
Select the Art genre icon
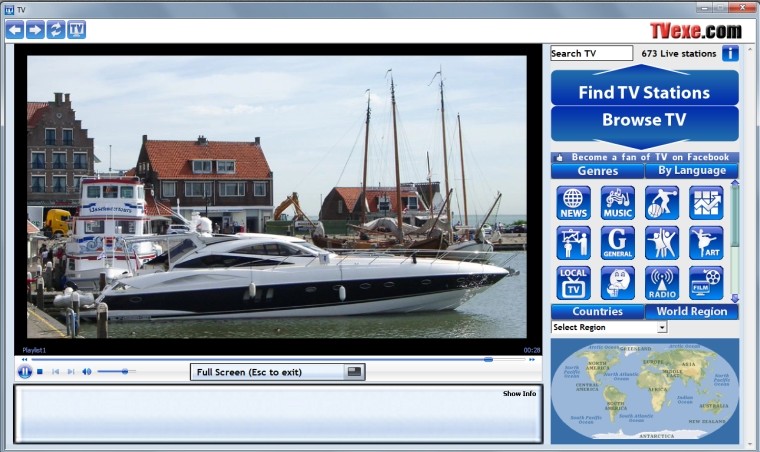tap(706, 243)
